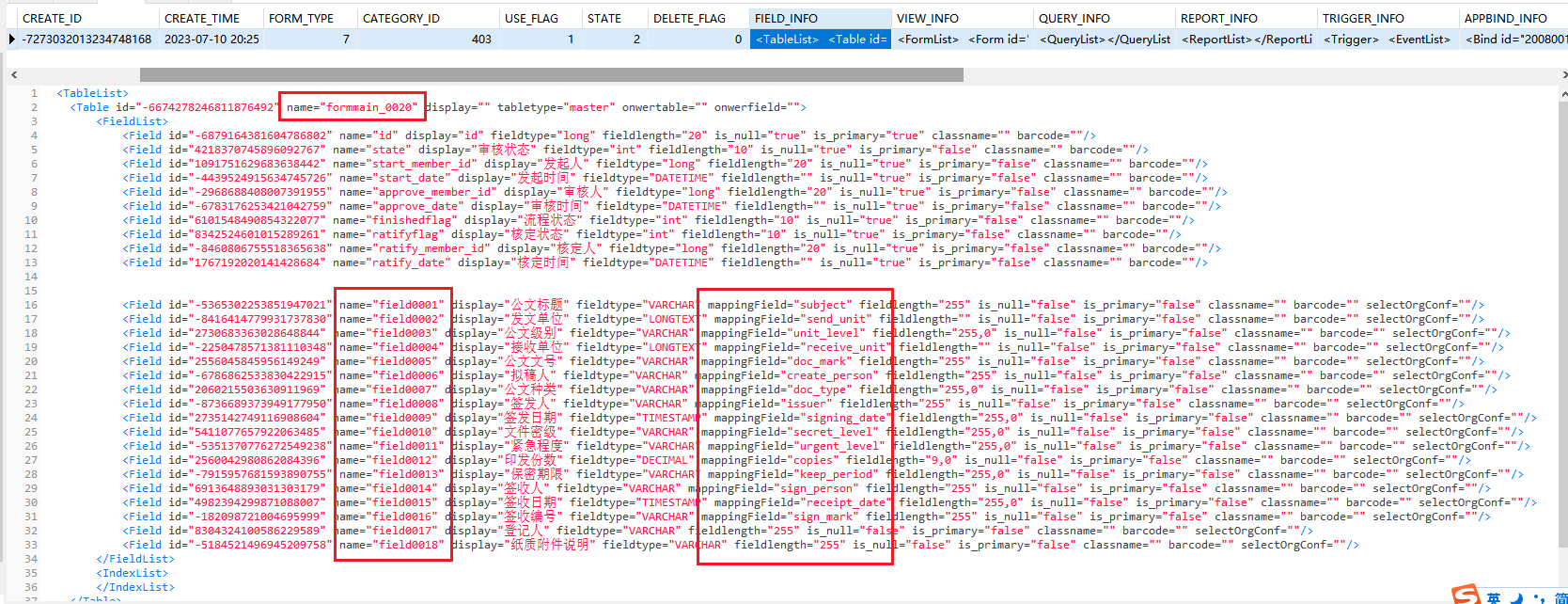
Task: Click the horizontal scrollbar left arrow
Action: pos(13,74)
